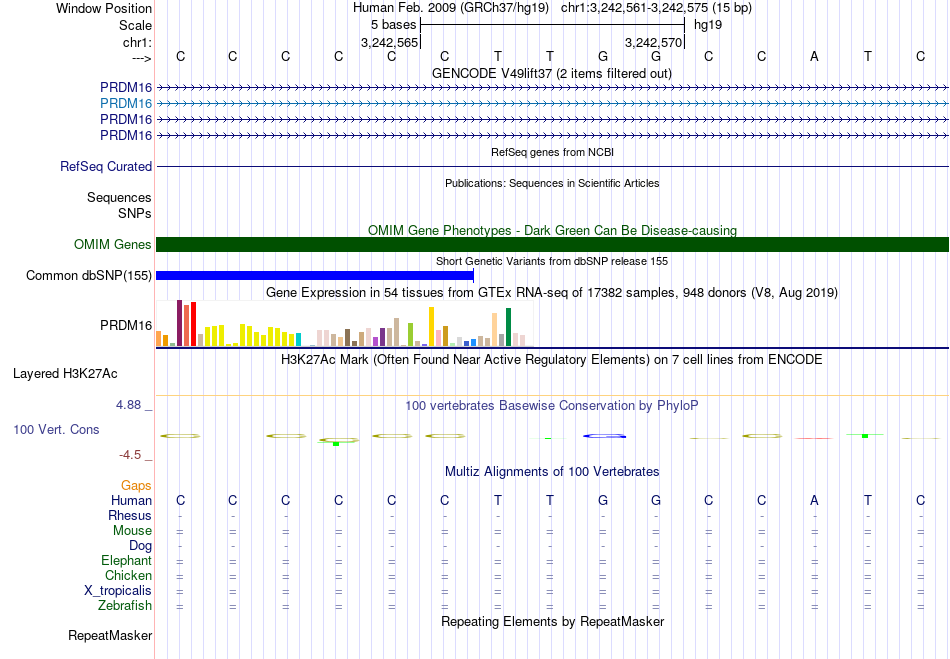Viewport: 950px width, 659px height.
Task: Select the Mouse alignment row label
Action: (x=132, y=531)
